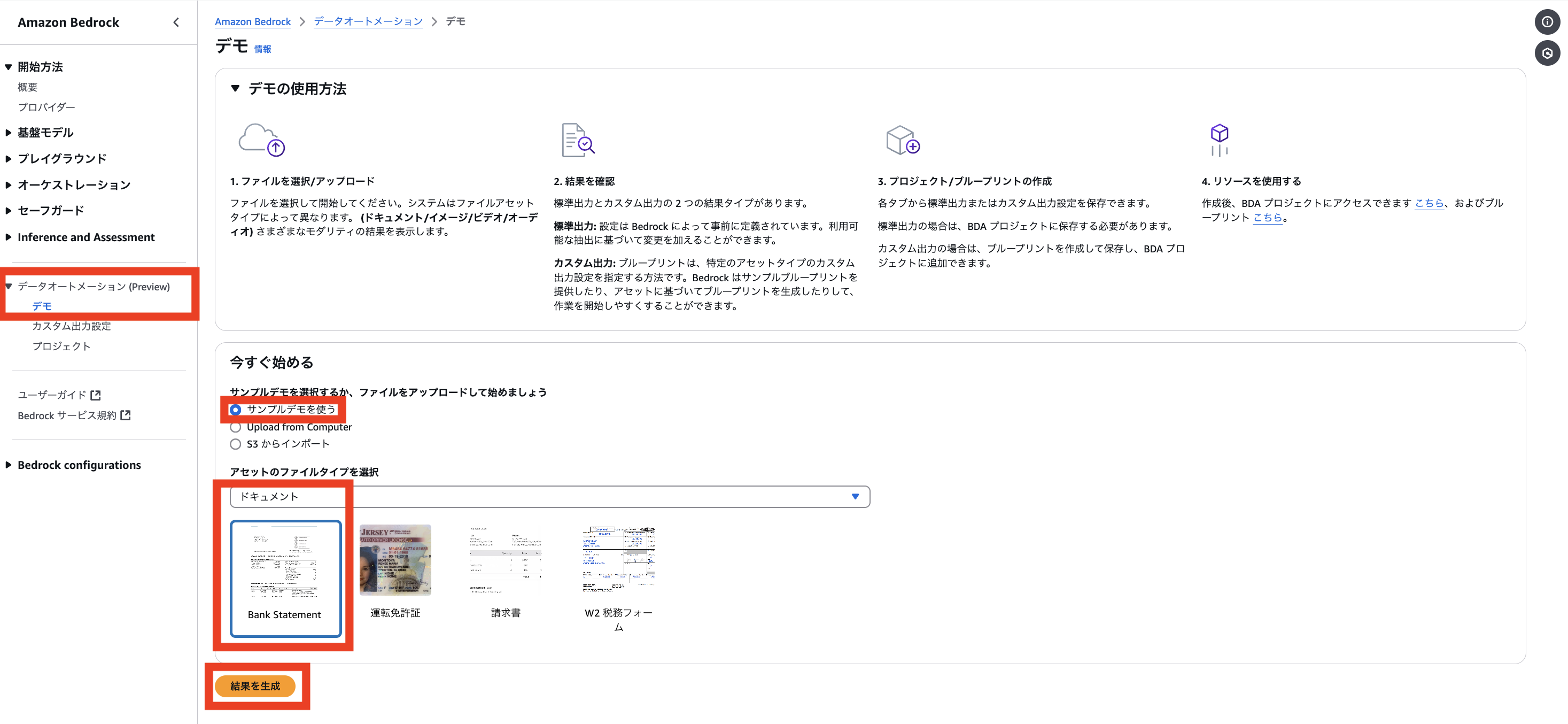
Task: Open 概要 in the sidebar
Action: tap(27, 87)
